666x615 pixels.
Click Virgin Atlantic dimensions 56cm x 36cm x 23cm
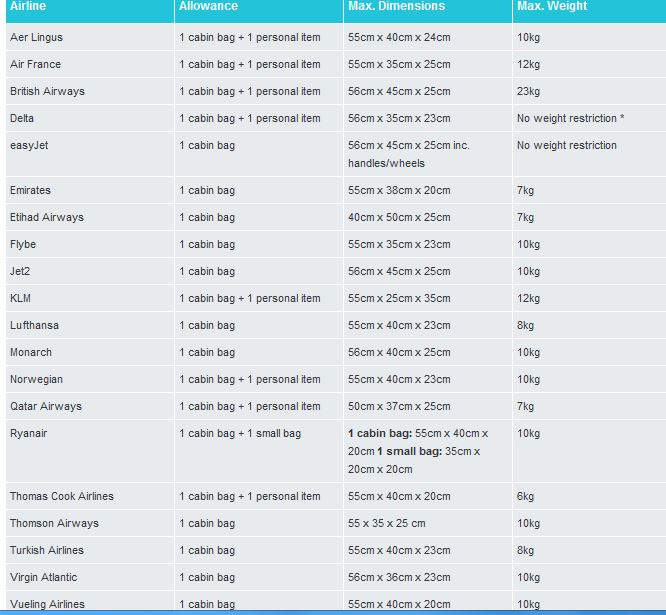428,577
